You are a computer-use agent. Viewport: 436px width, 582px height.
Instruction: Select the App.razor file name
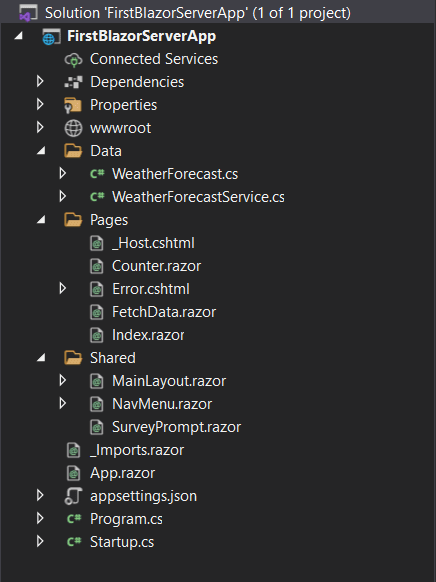pos(122,474)
